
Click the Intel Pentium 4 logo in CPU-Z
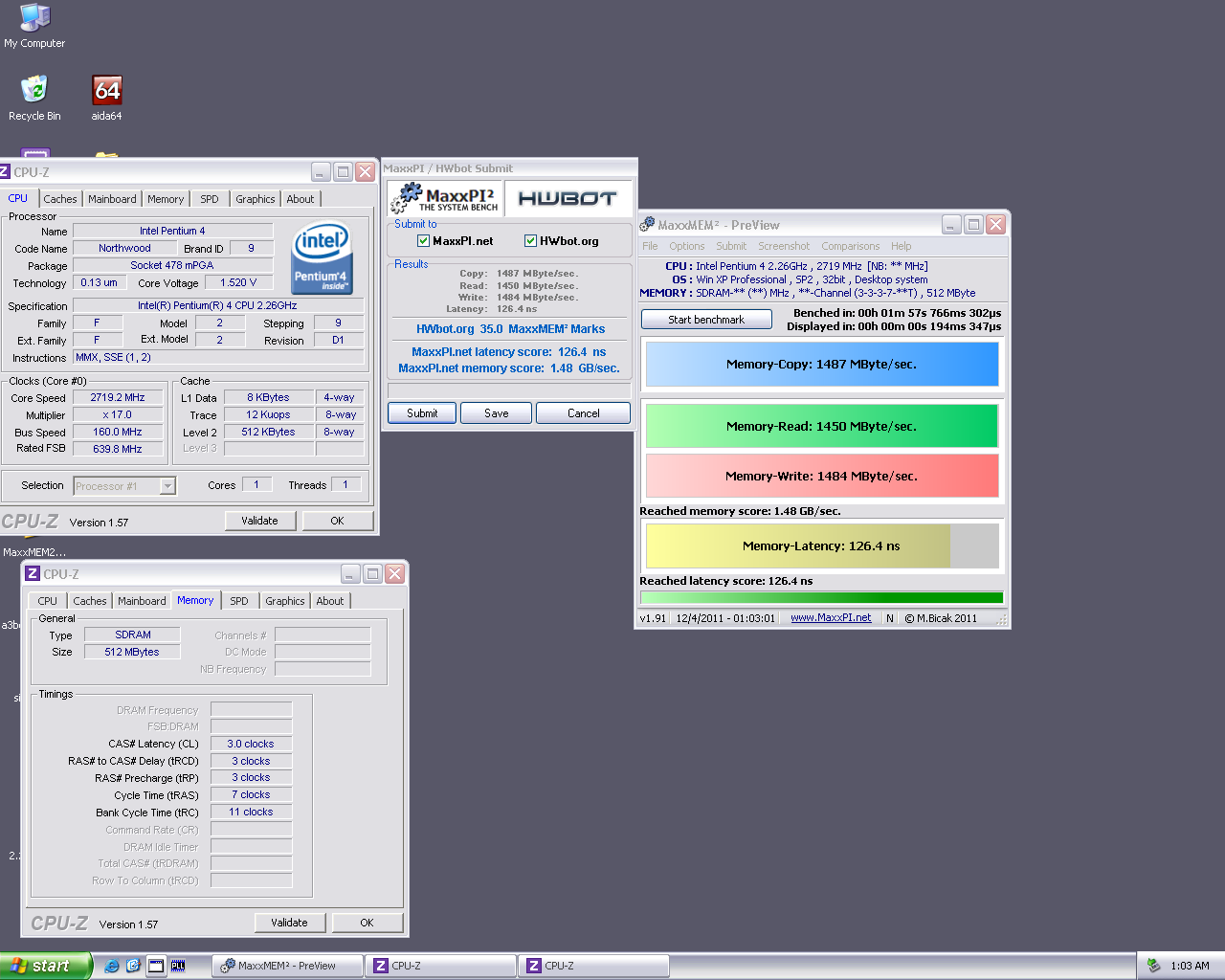click(321, 257)
